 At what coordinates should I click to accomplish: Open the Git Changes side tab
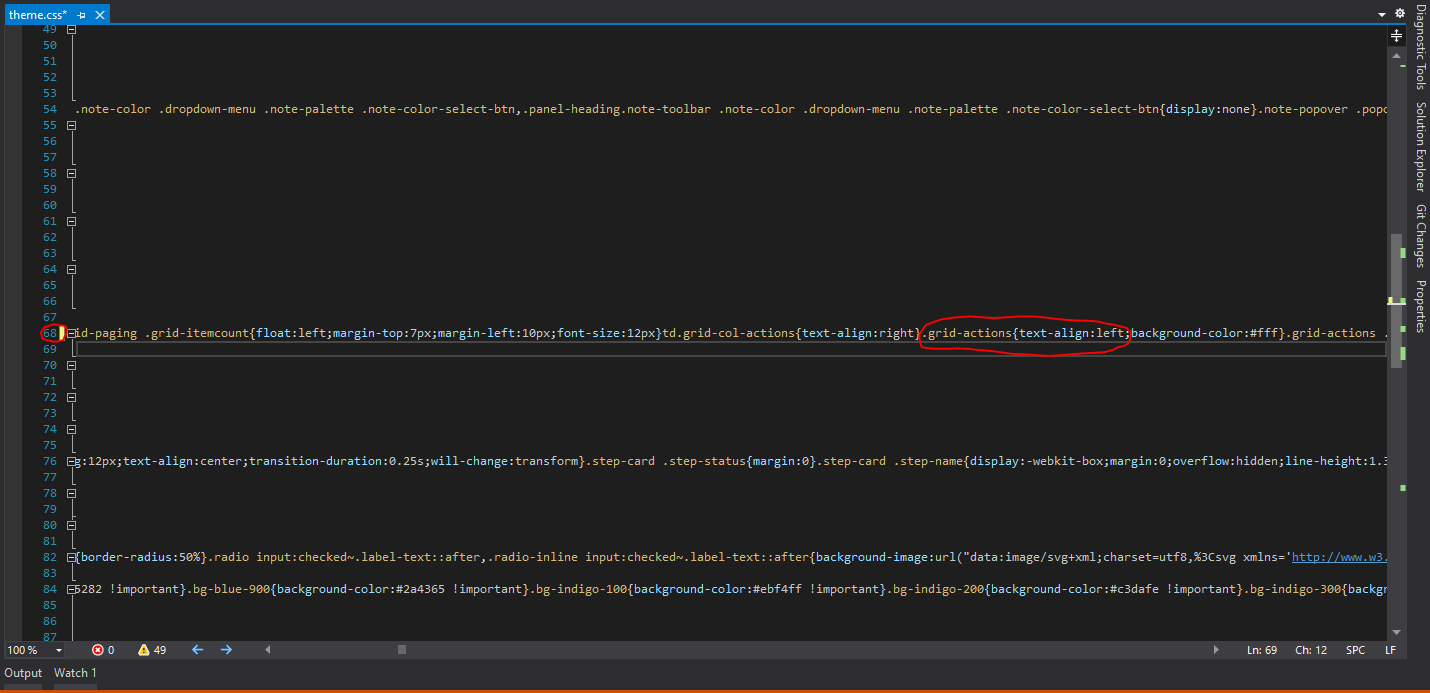pos(1420,237)
